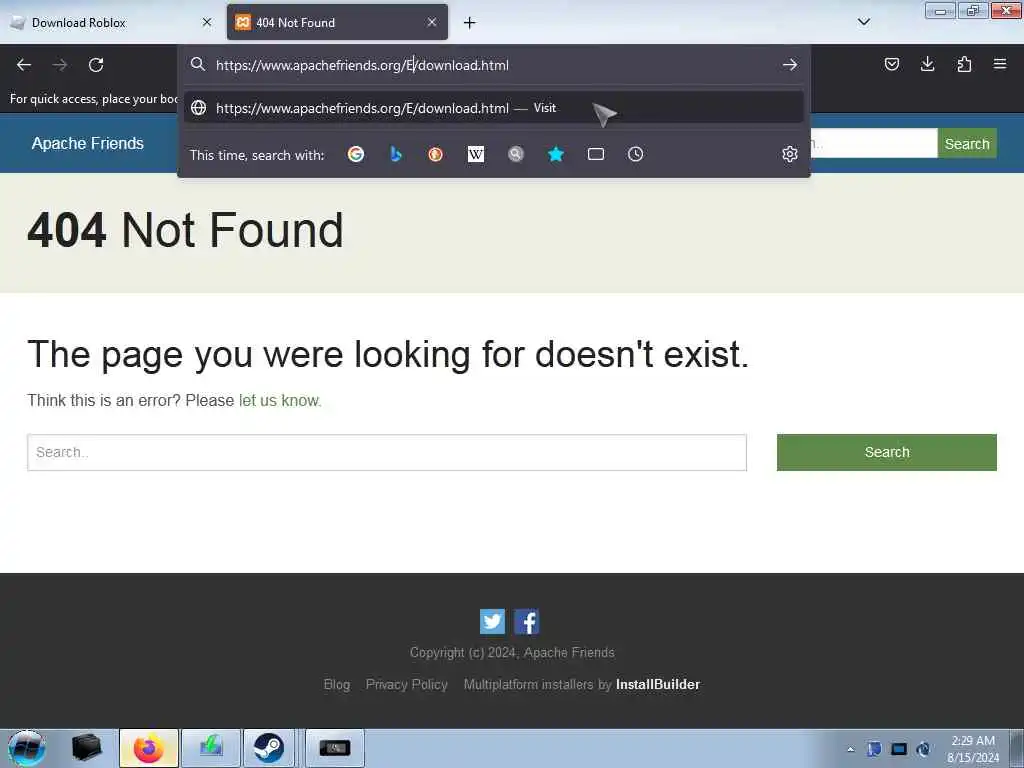Select the 404 Not Found tab
Viewport: 1024px width, 768px height.
coord(337,22)
